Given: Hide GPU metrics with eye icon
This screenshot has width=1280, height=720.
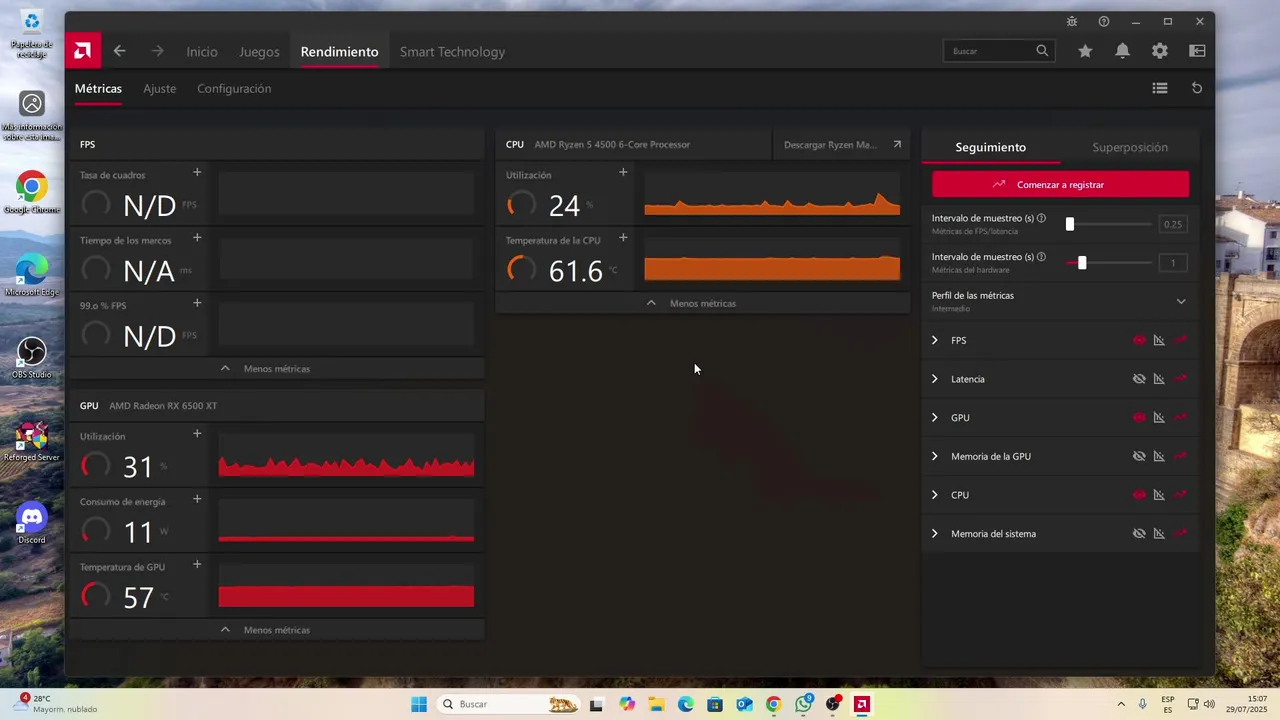Looking at the screenshot, I should pos(1139,417).
